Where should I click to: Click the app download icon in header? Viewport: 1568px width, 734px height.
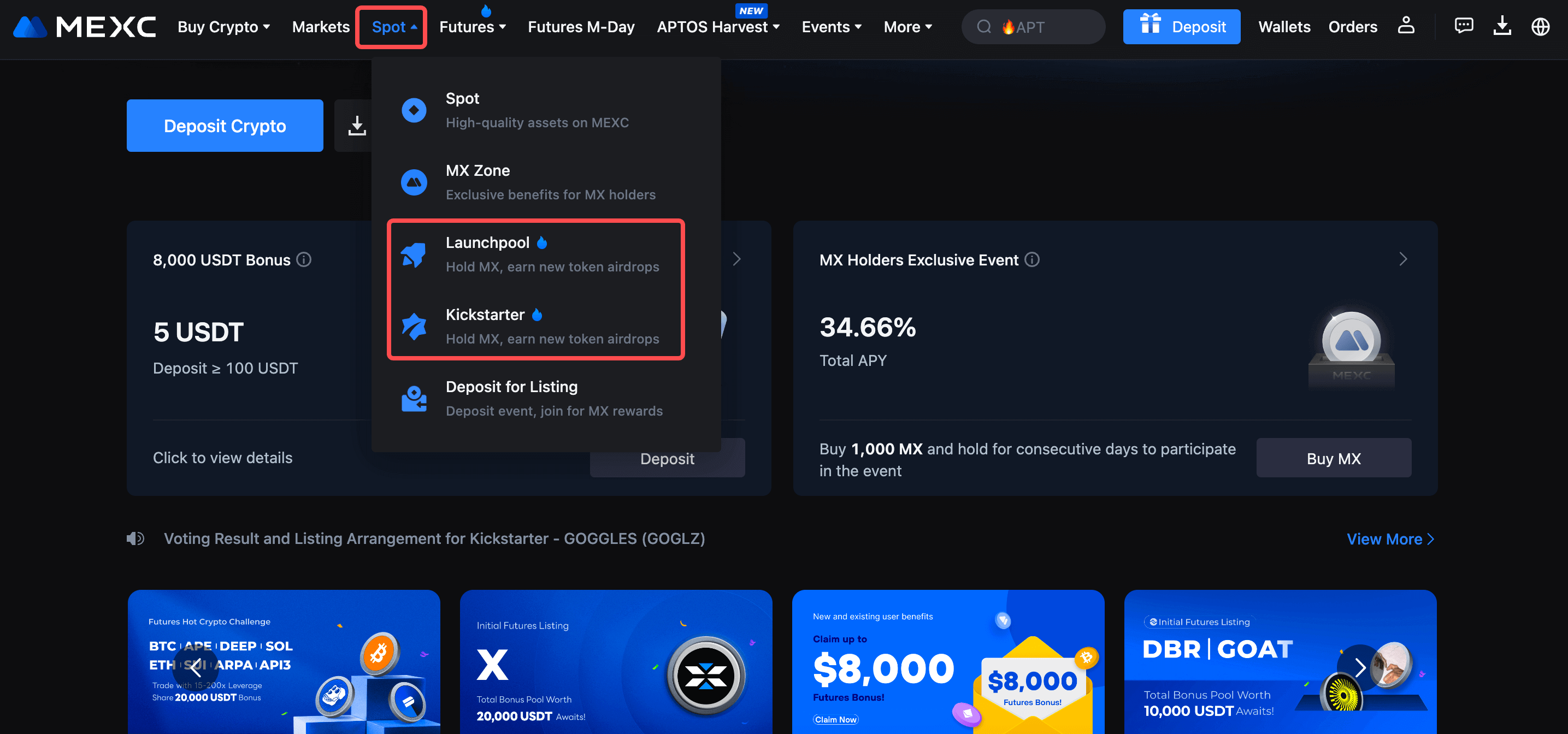1502,26
